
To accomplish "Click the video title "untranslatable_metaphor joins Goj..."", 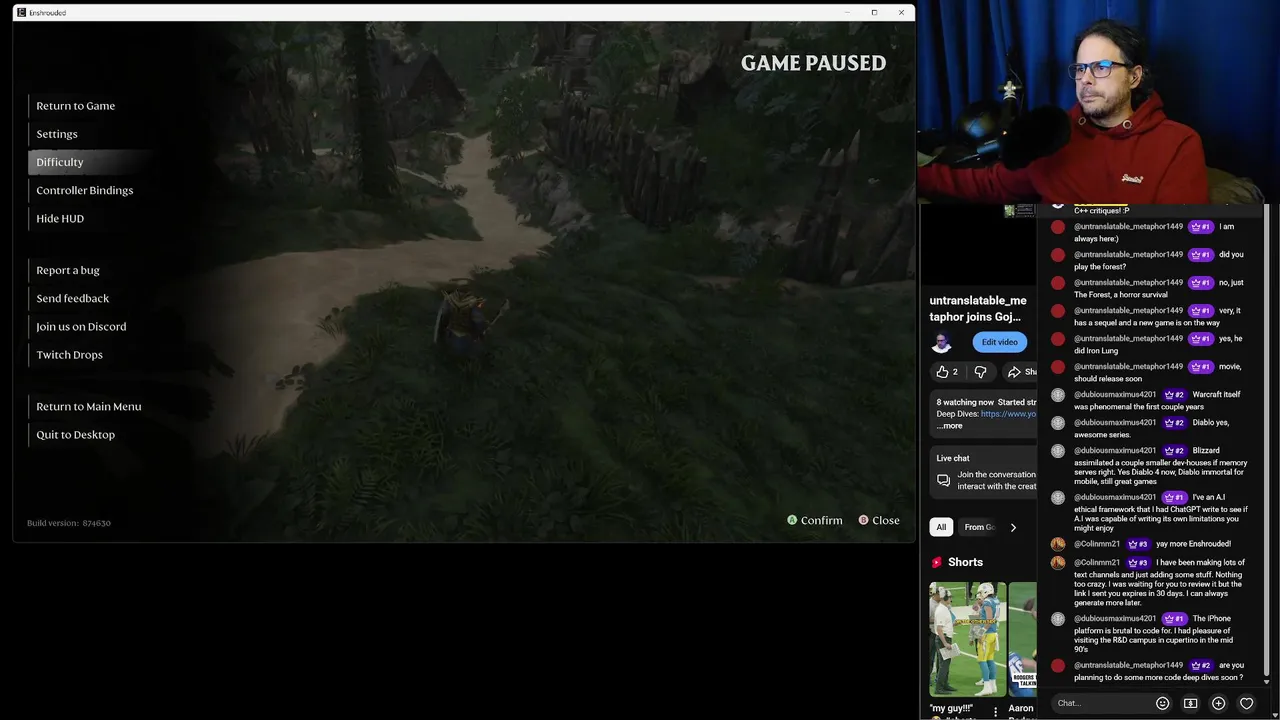I will pyautogui.click(x=978, y=308).
